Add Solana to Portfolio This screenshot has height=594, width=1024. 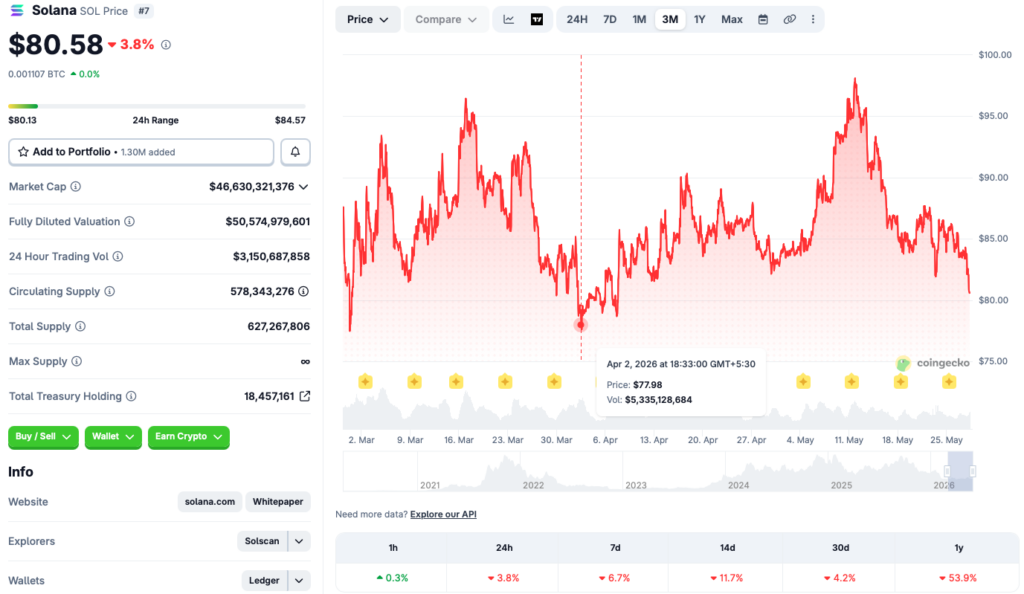click(141, 152)
